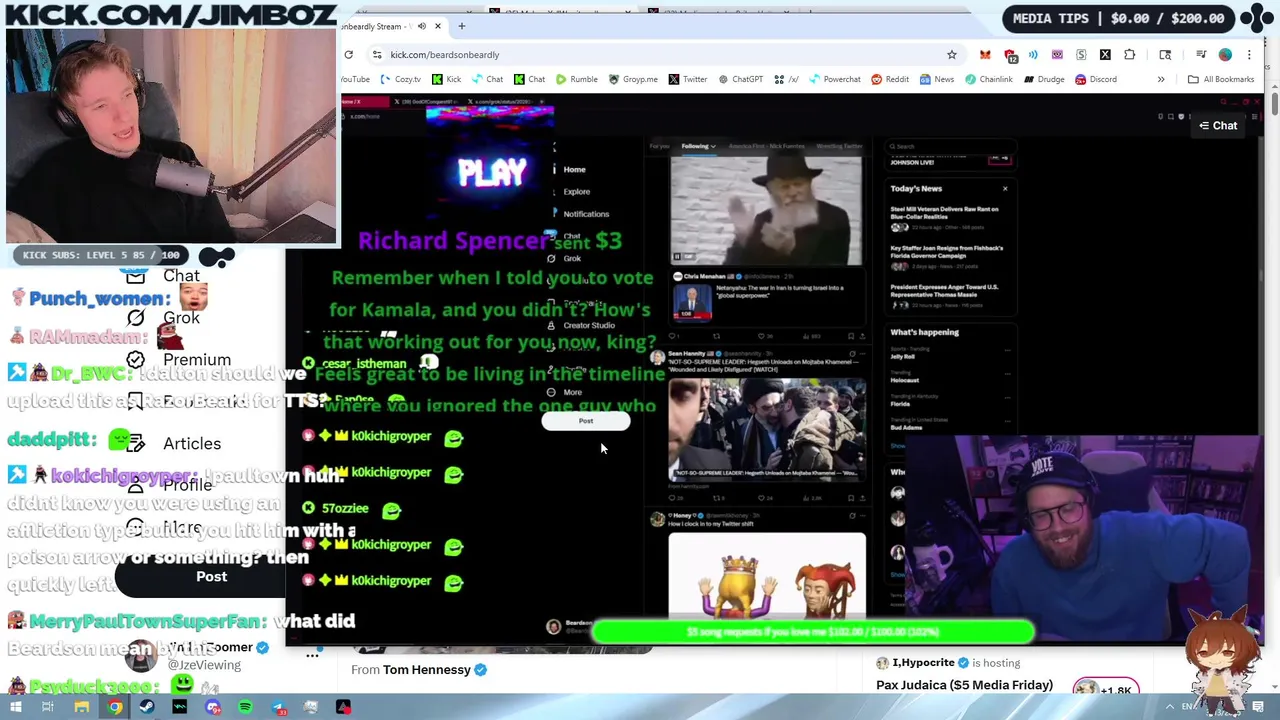The height and width of the screenshot is (720, 1280).
Task: Open the Chrome extensions puzzle icon
Action: click(1130, 54)
